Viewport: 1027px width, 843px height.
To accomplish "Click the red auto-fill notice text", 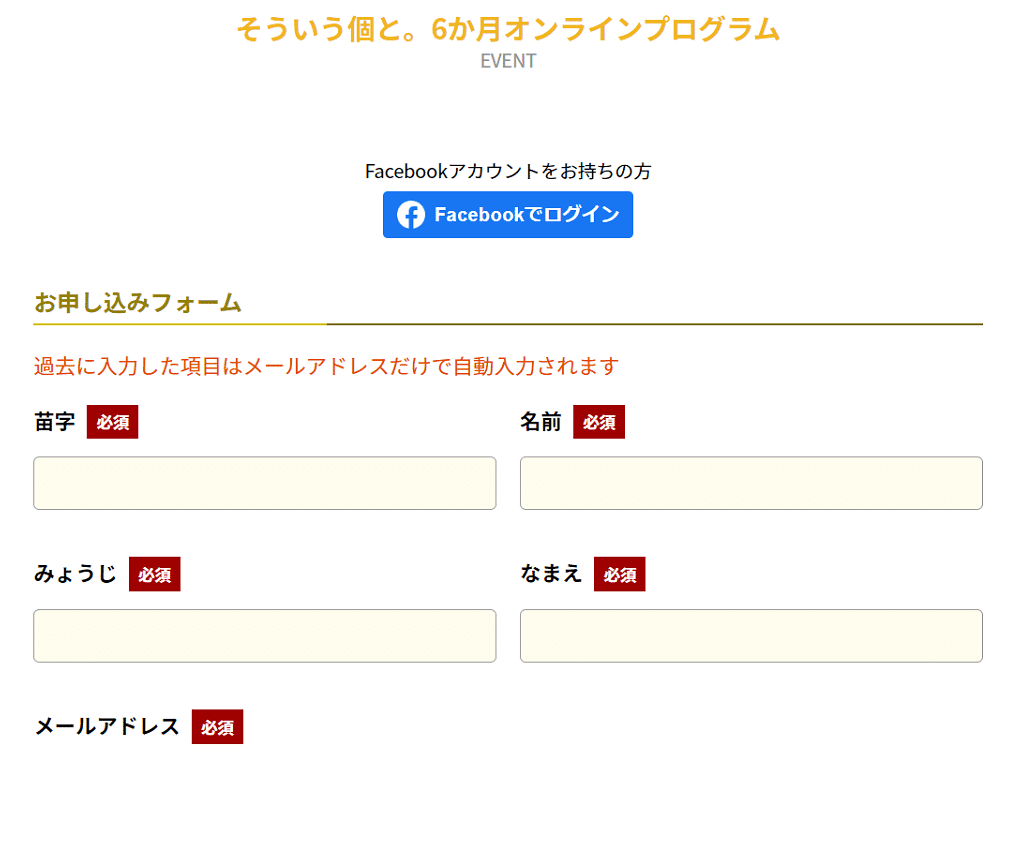I will click(x=326, y=366).
